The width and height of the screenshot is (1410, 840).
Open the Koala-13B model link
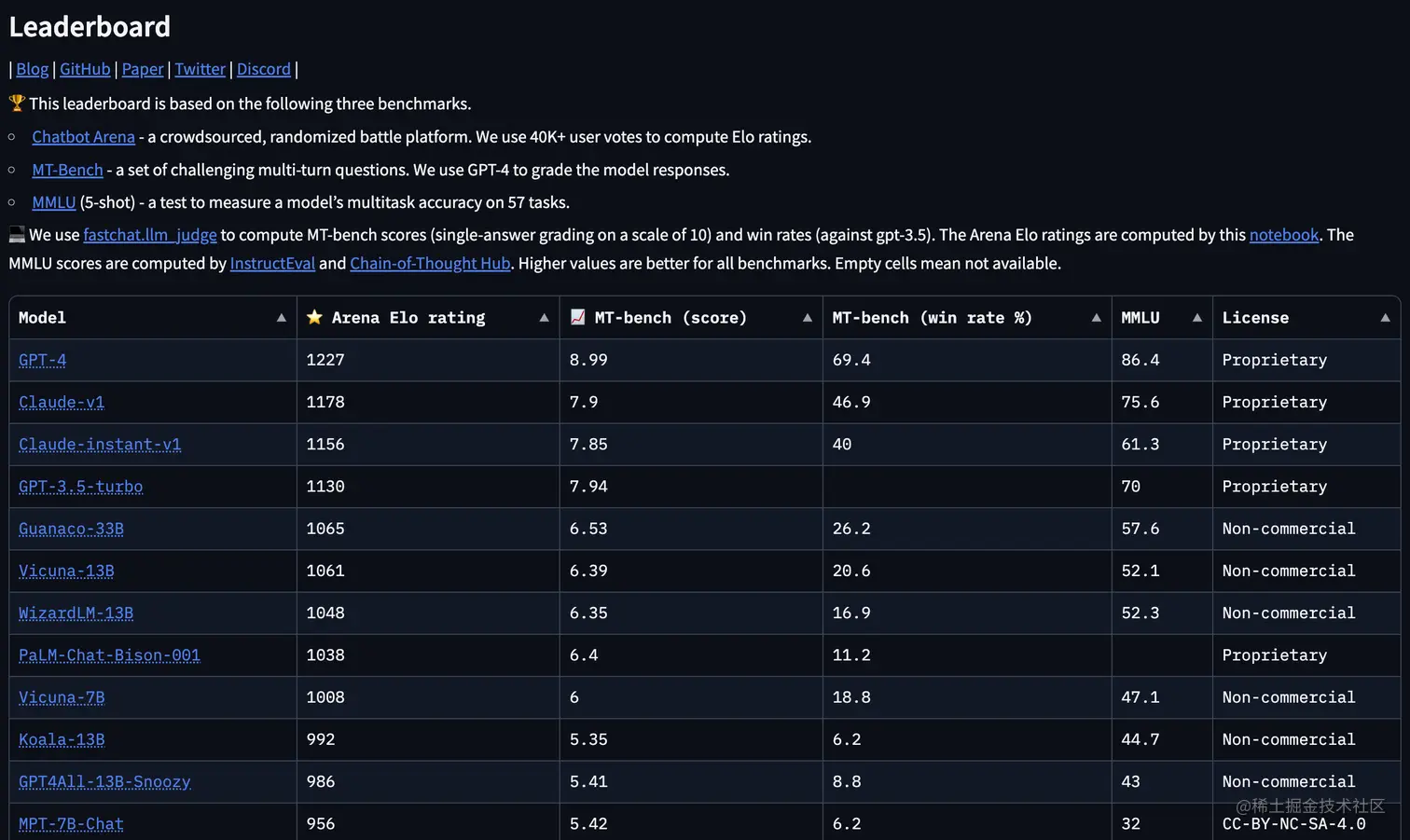coord(62,739)
